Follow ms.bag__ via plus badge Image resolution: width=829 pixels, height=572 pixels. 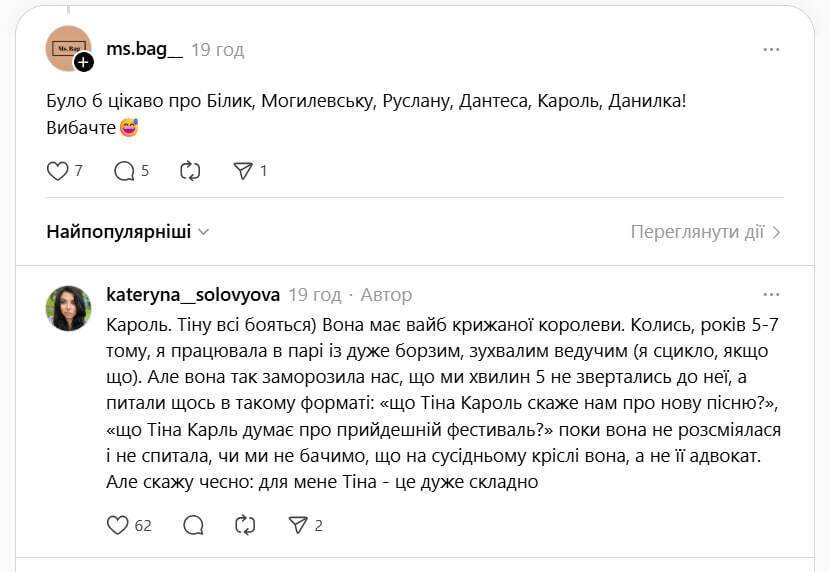[x=84, y=62]
